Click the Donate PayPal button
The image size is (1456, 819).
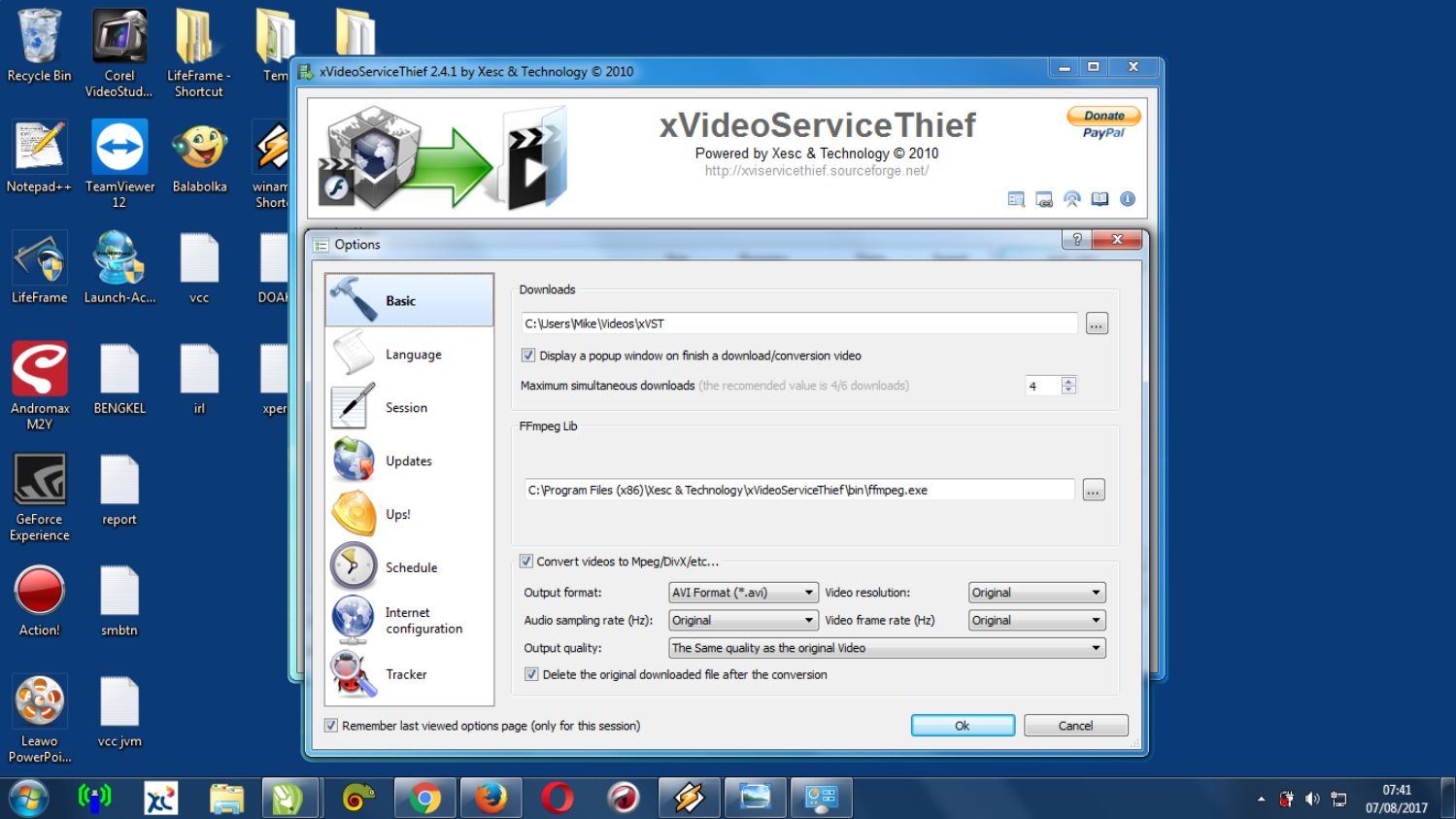[x=1103, y=122]
